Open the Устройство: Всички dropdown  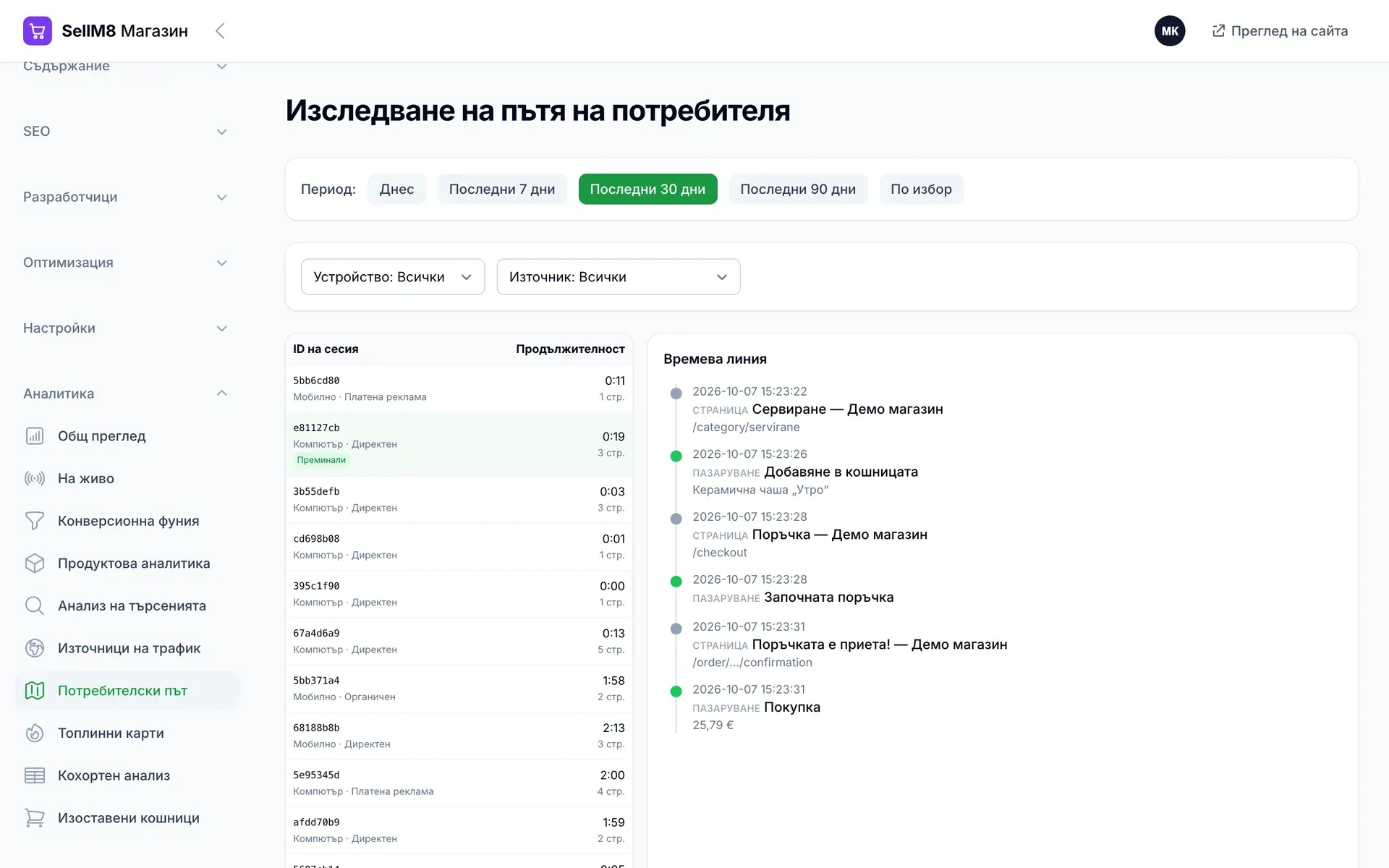point(393,277)
